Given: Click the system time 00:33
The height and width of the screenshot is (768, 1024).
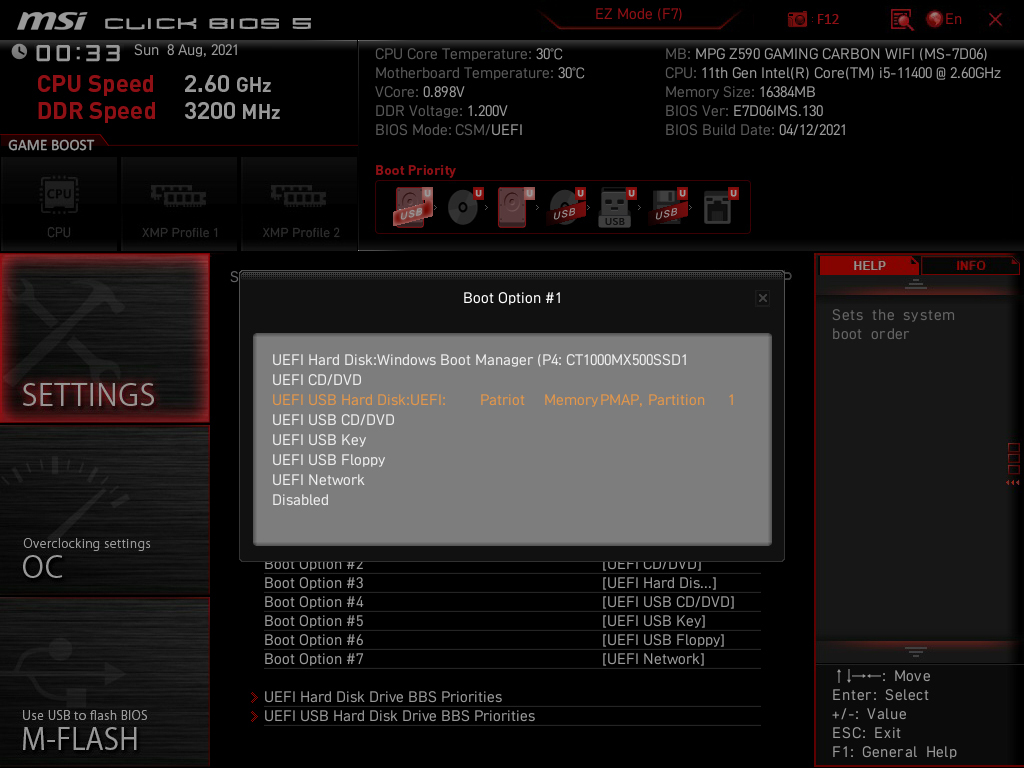Looking at the screenshot, I should [78, 52].
